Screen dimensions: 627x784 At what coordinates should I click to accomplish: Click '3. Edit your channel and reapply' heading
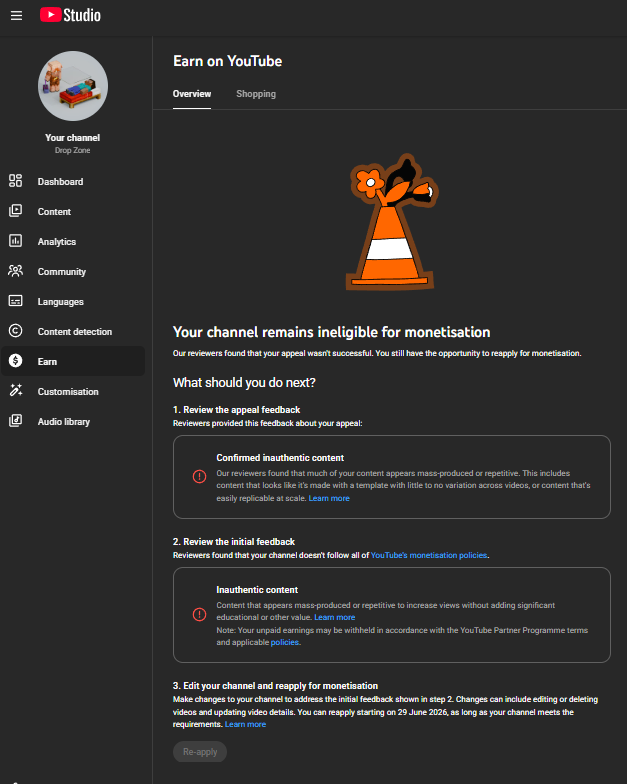(x=276, y=686)
